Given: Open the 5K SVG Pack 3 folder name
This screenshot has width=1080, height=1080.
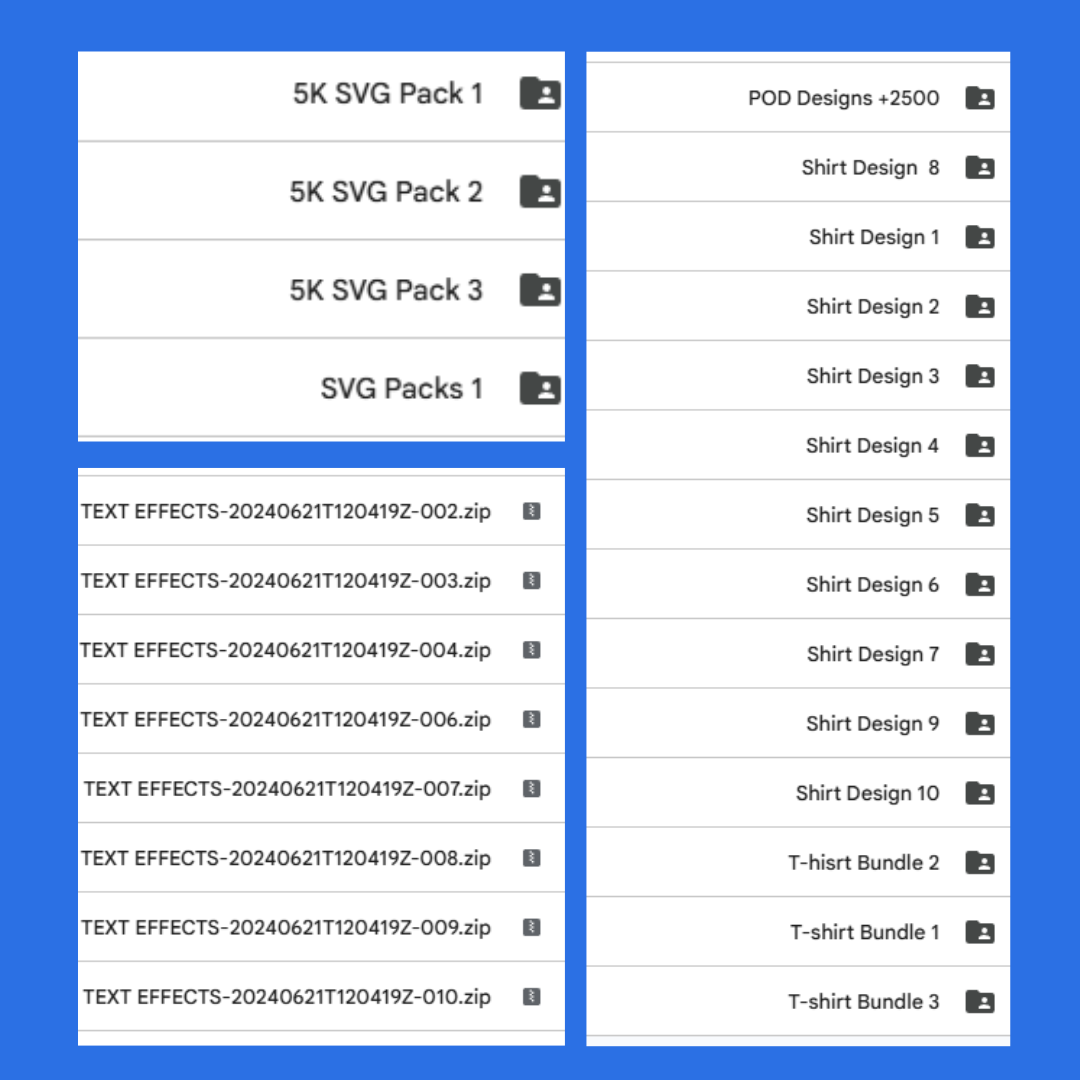Looking at the screenshot, I should (386, 290).
